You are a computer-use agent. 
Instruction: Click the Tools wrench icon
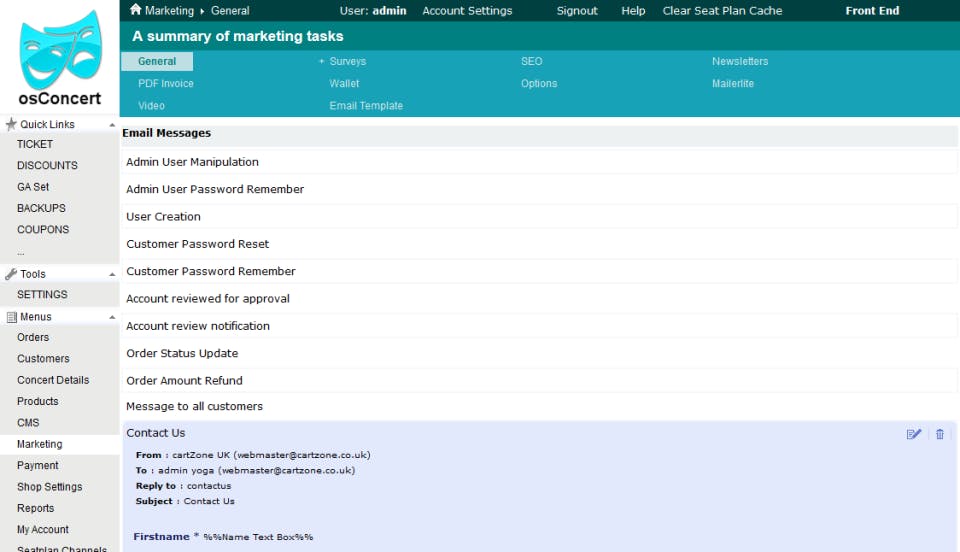tap(10, 274)
